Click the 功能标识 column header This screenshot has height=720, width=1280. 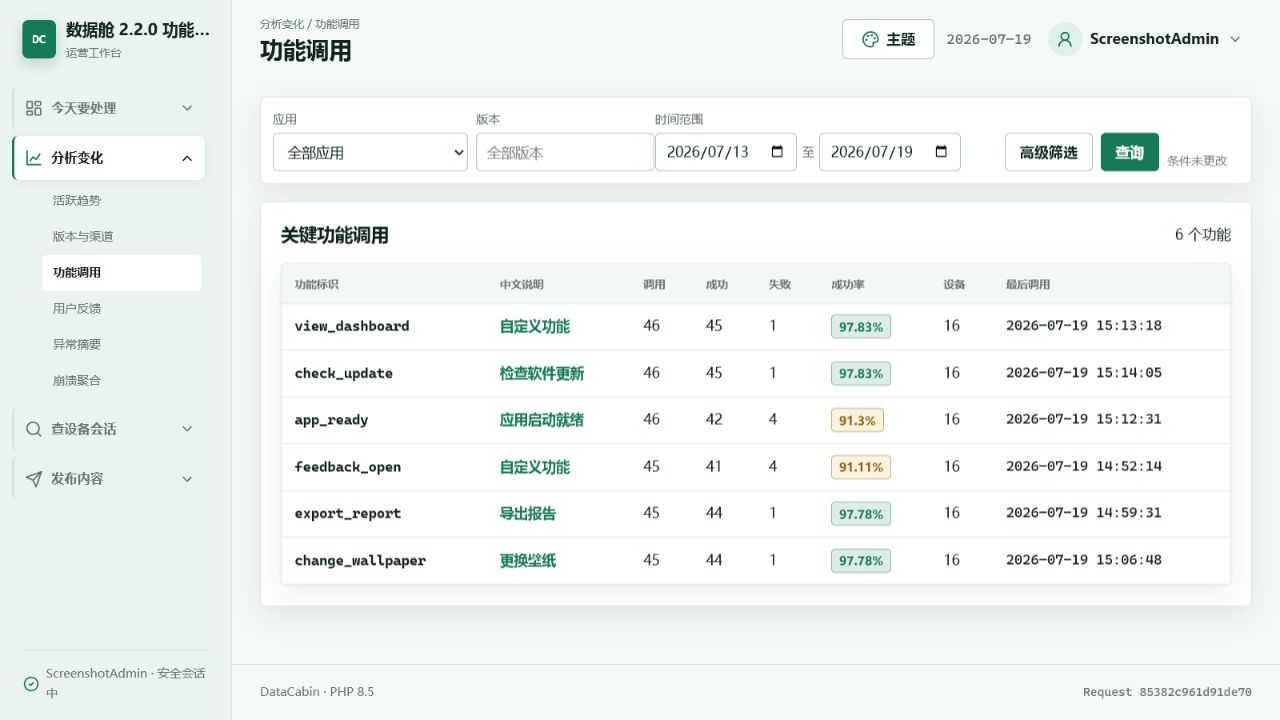pyautogui.click(x=317, y=285)
